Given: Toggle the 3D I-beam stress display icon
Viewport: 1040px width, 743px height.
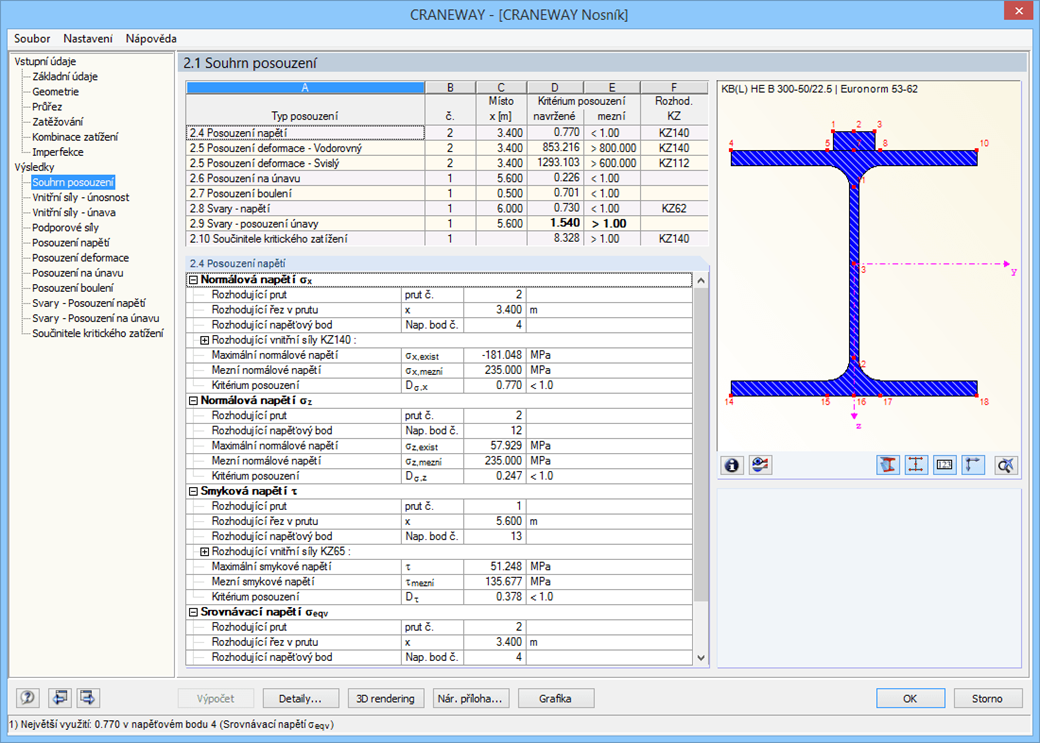Looking at the screenshot, I should tap(887, 465).
